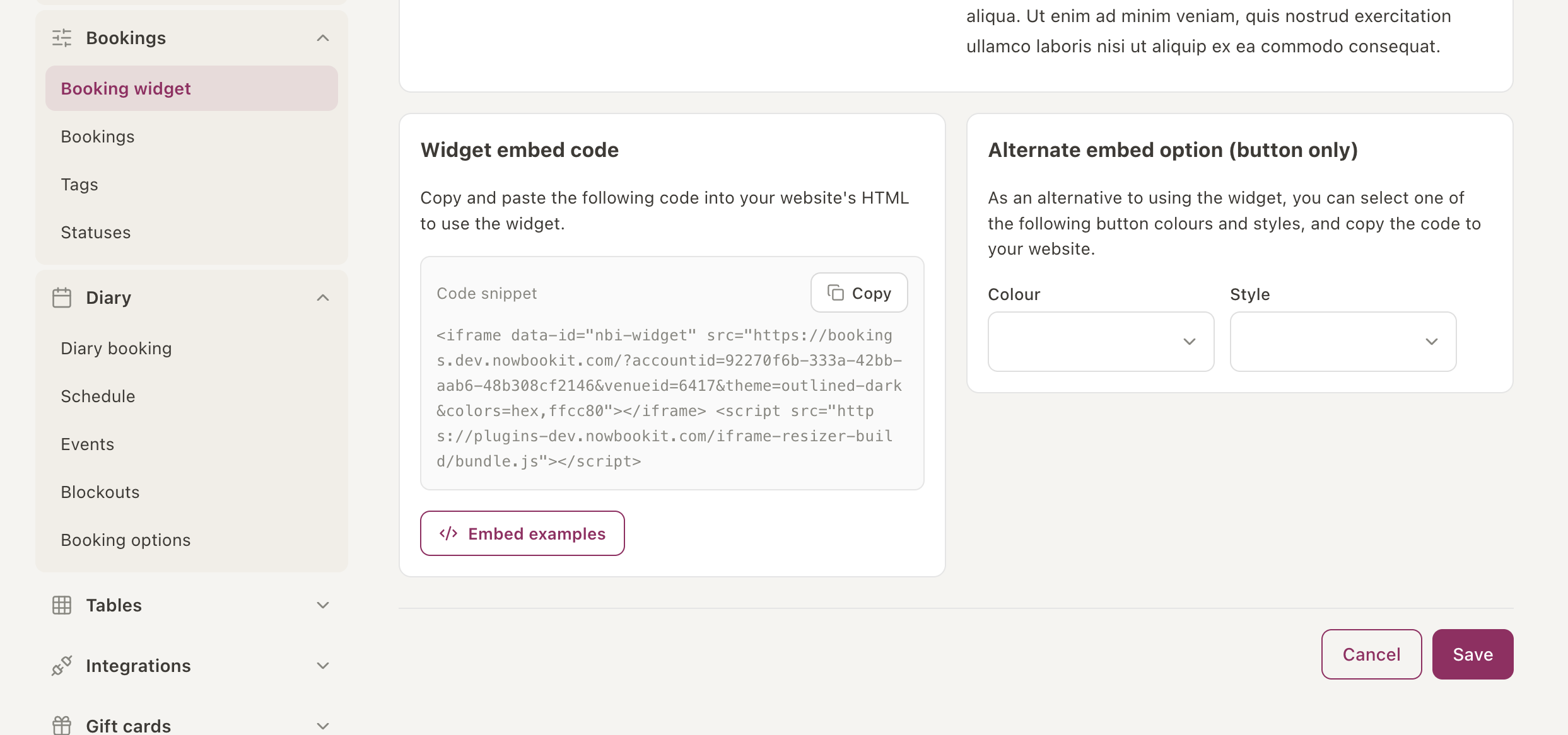Screen dimensions: 1568x735
Task: Click the Bookings sliders icon in sidebar
Action: click(x=62, y=38)
